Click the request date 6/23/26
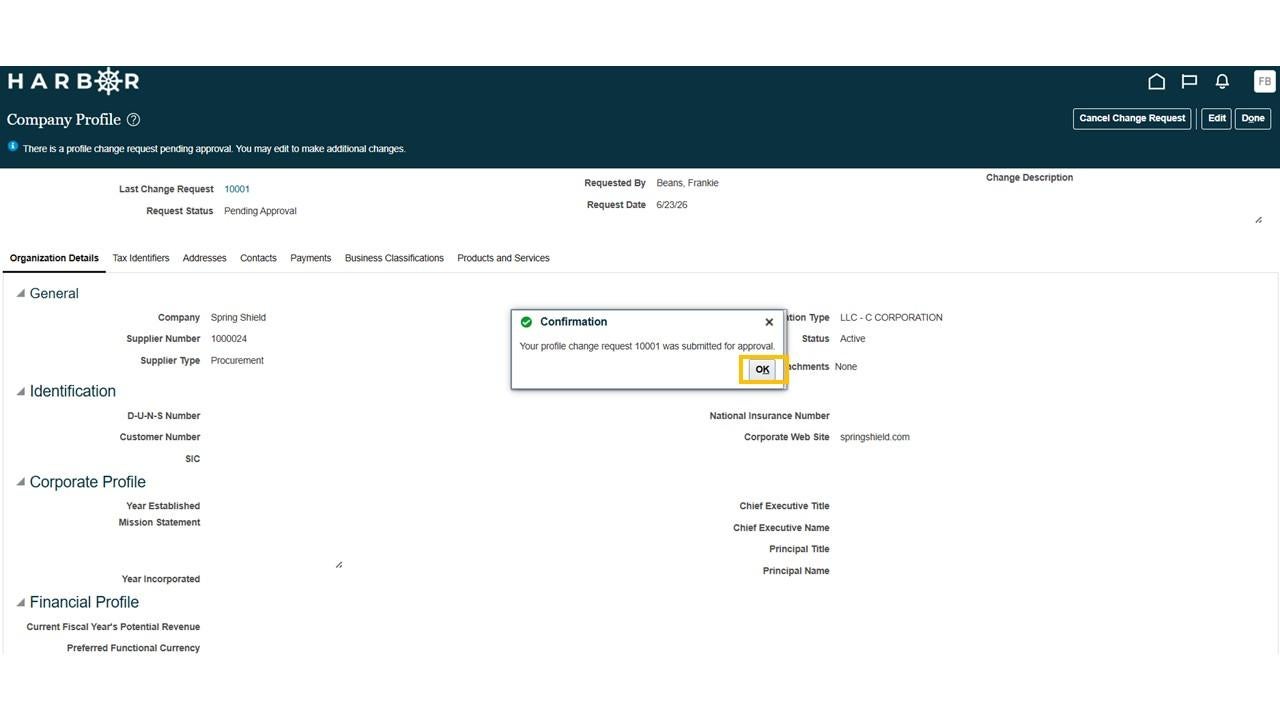The width and height of the screenshot is (1280, 720). tap(672, 205)
